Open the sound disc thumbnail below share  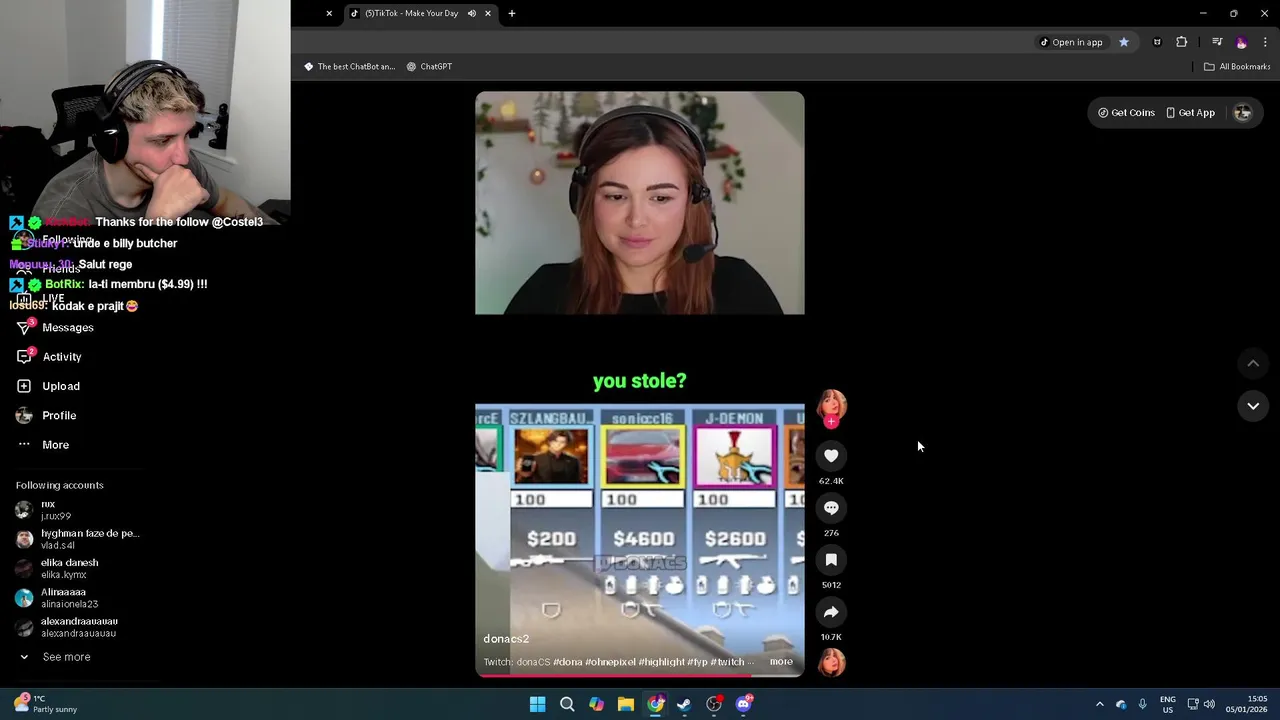tap(831, 662)
